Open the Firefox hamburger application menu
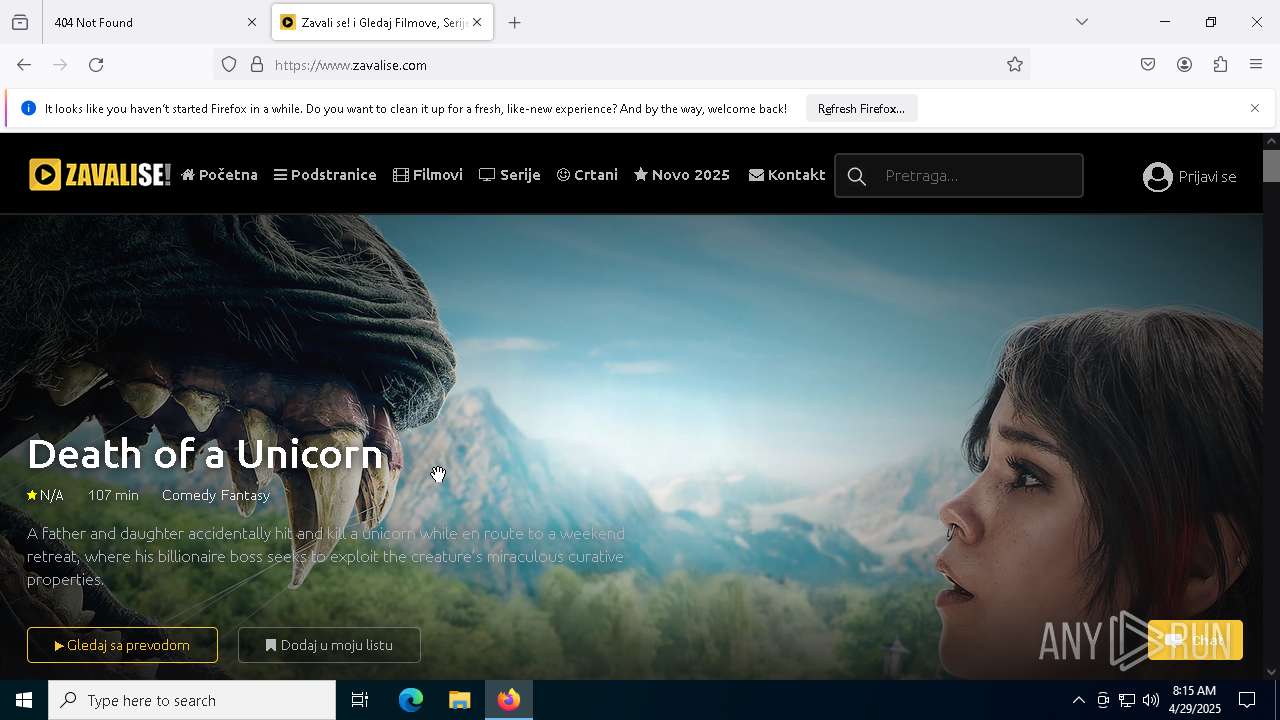The image size is (1280, 720). [x=1256, y=65]
